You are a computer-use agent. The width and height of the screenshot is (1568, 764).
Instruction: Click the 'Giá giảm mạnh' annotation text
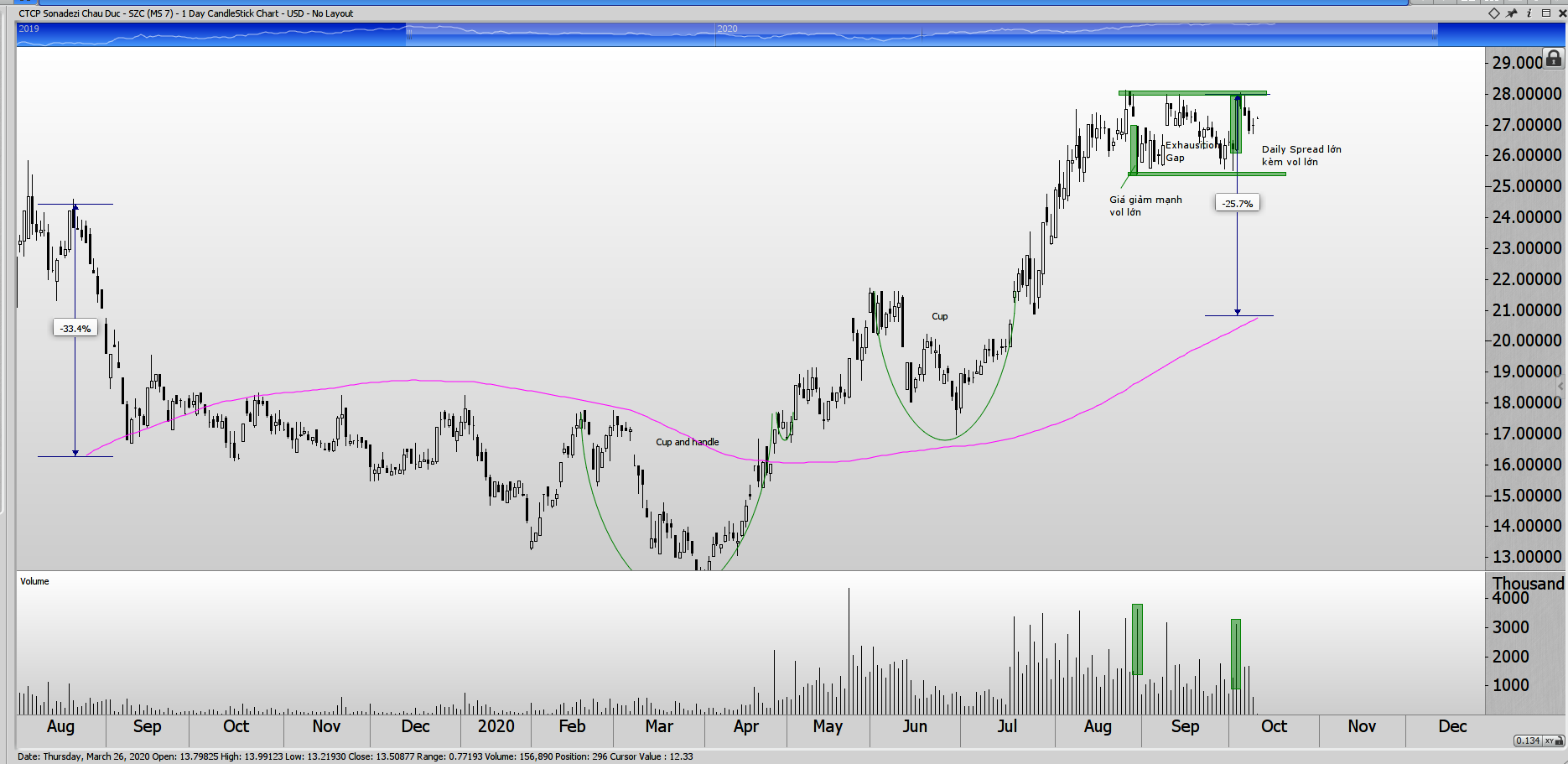[x=1145, y=200]
